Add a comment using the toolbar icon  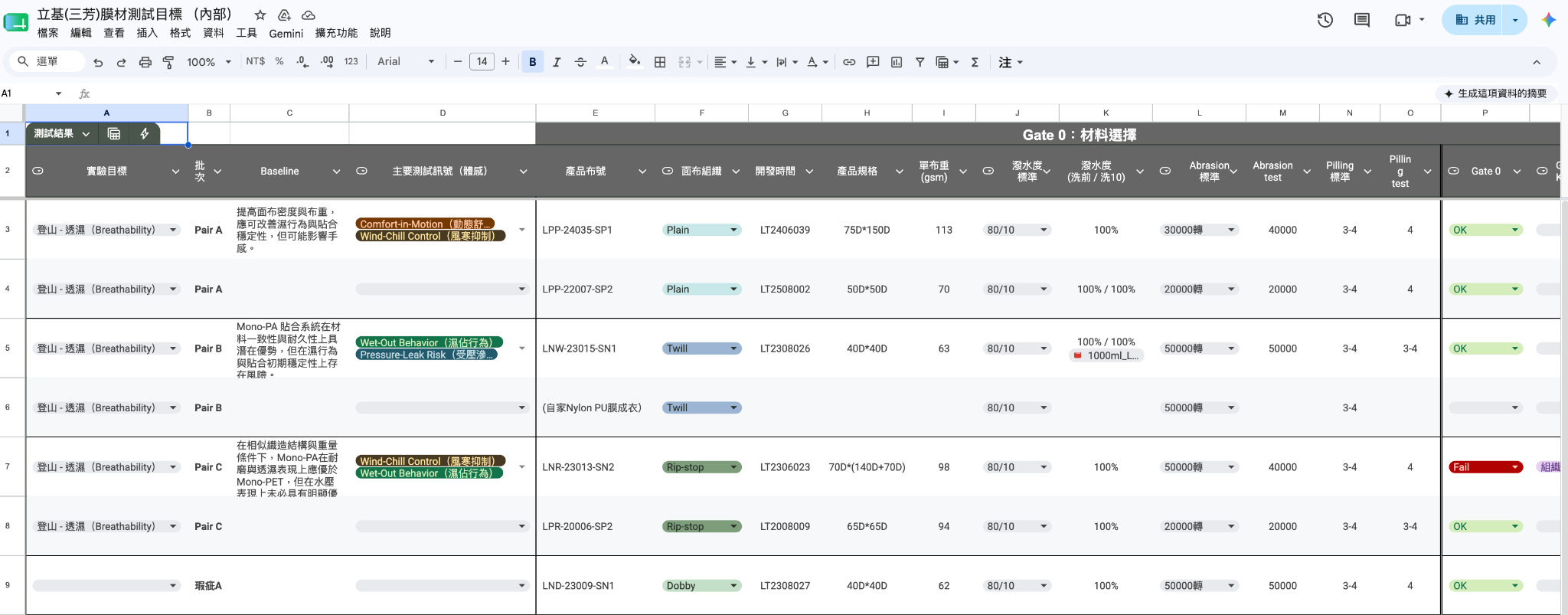(873, 62)
